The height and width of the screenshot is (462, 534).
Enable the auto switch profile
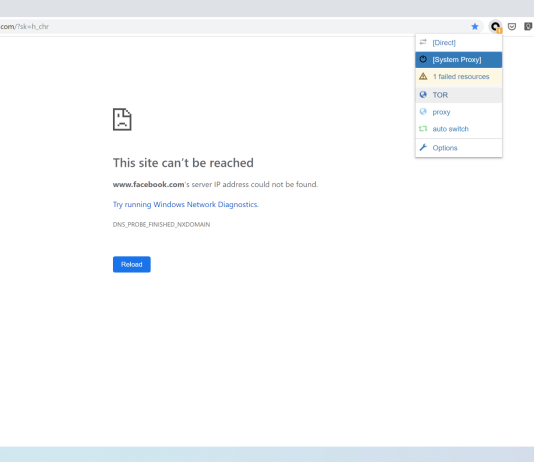coord(458,129)
